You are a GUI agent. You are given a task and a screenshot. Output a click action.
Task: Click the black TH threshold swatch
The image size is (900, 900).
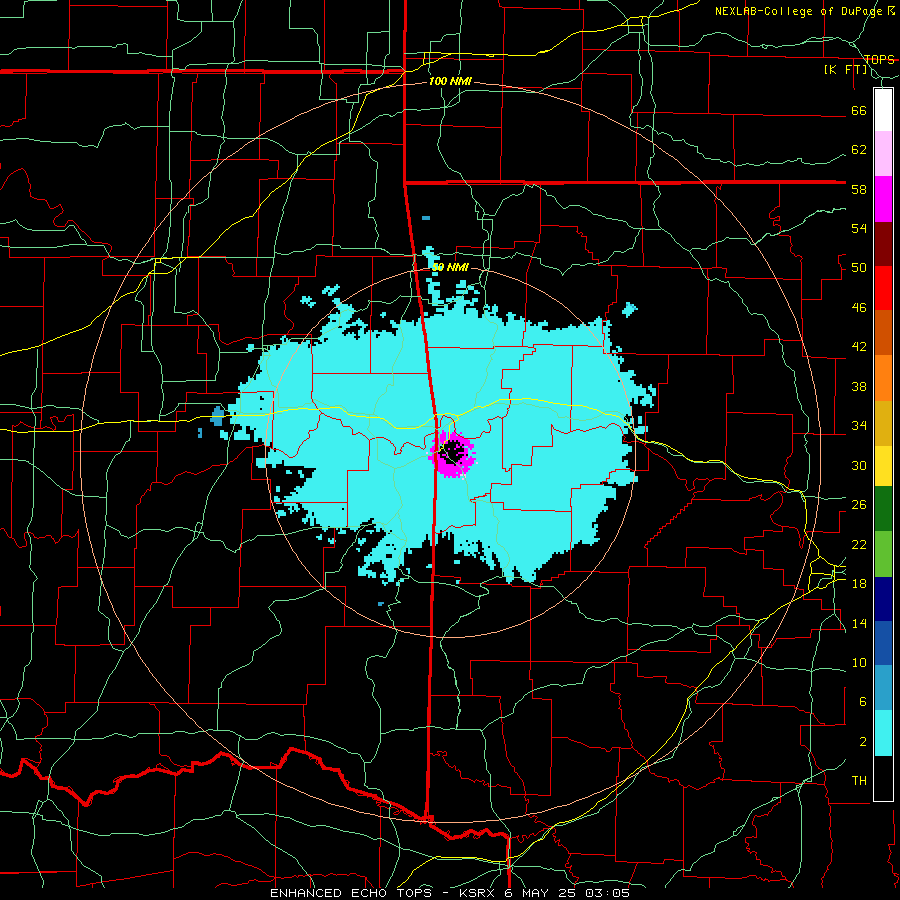[x=883, y=778]
